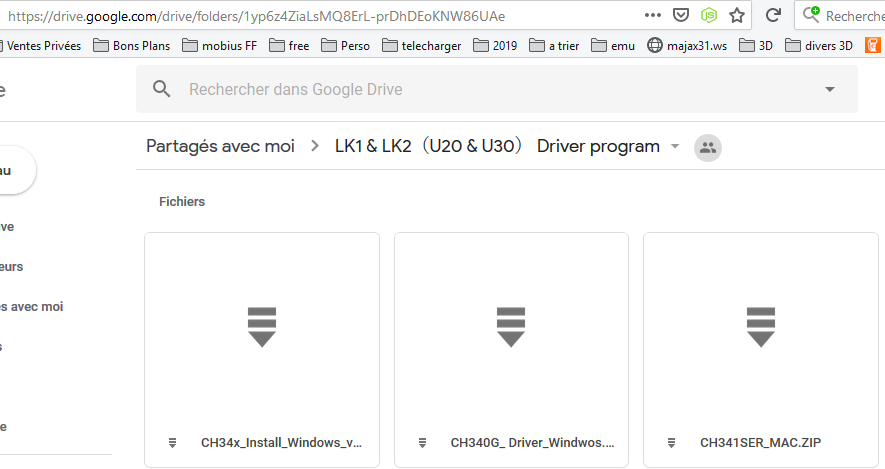Open the telecharger bookmark folder
885x469 pixels.
(x=422, y=46)
